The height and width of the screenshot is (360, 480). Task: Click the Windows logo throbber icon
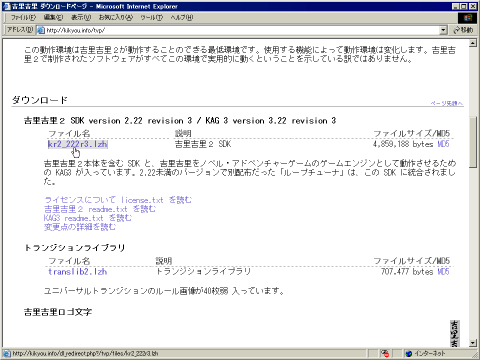pos(468,18)
